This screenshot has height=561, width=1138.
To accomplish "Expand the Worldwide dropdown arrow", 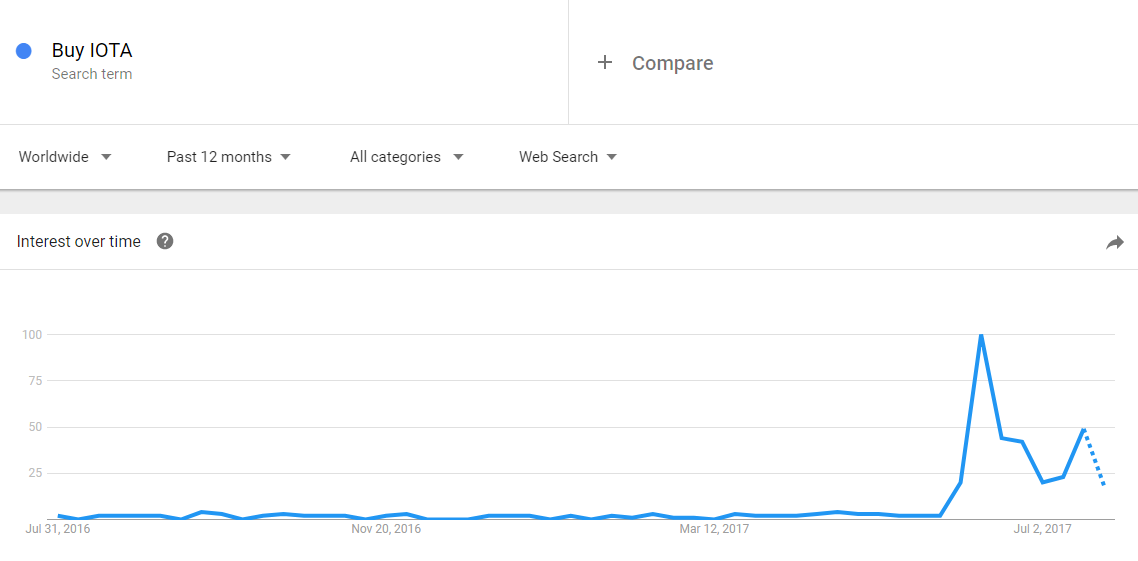I will [106, 157].
